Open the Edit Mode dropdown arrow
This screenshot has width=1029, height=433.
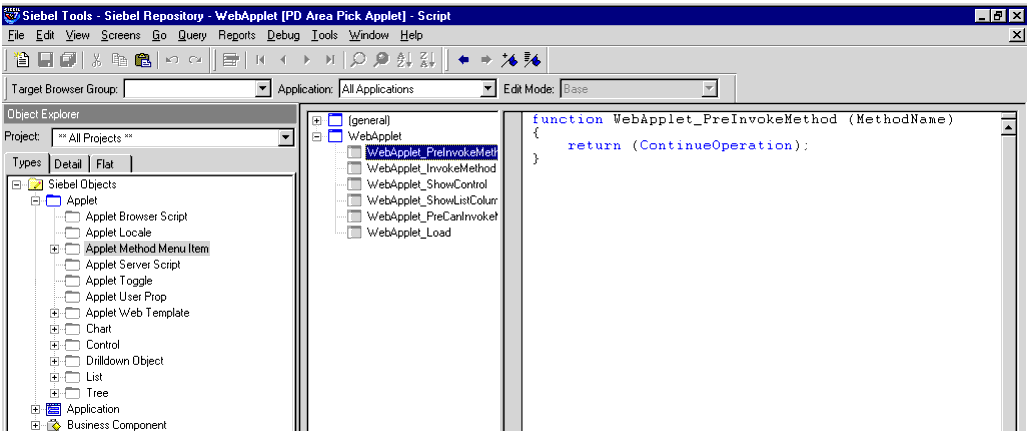click(x=709, y=89)
